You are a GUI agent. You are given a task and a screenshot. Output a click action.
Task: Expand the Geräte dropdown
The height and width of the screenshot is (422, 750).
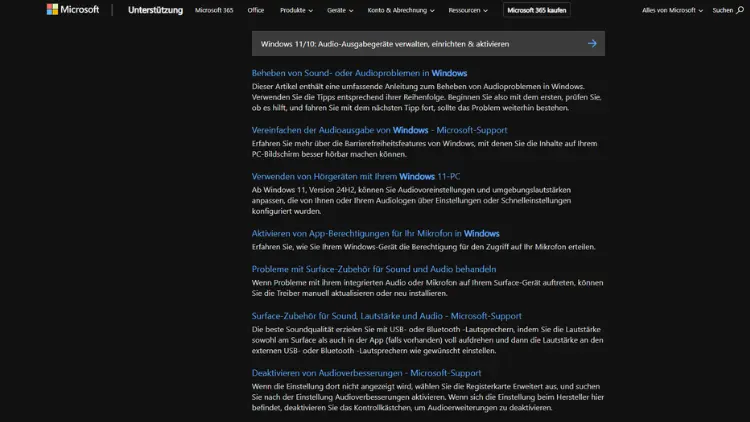(x=340, y=10)
